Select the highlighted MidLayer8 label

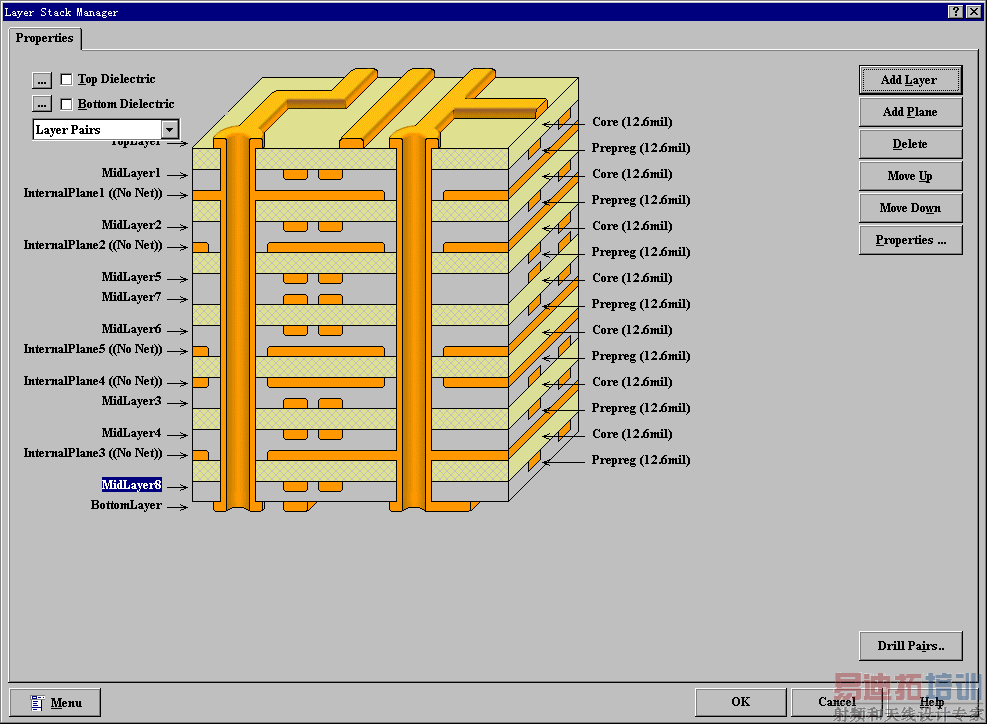point(132,485)
